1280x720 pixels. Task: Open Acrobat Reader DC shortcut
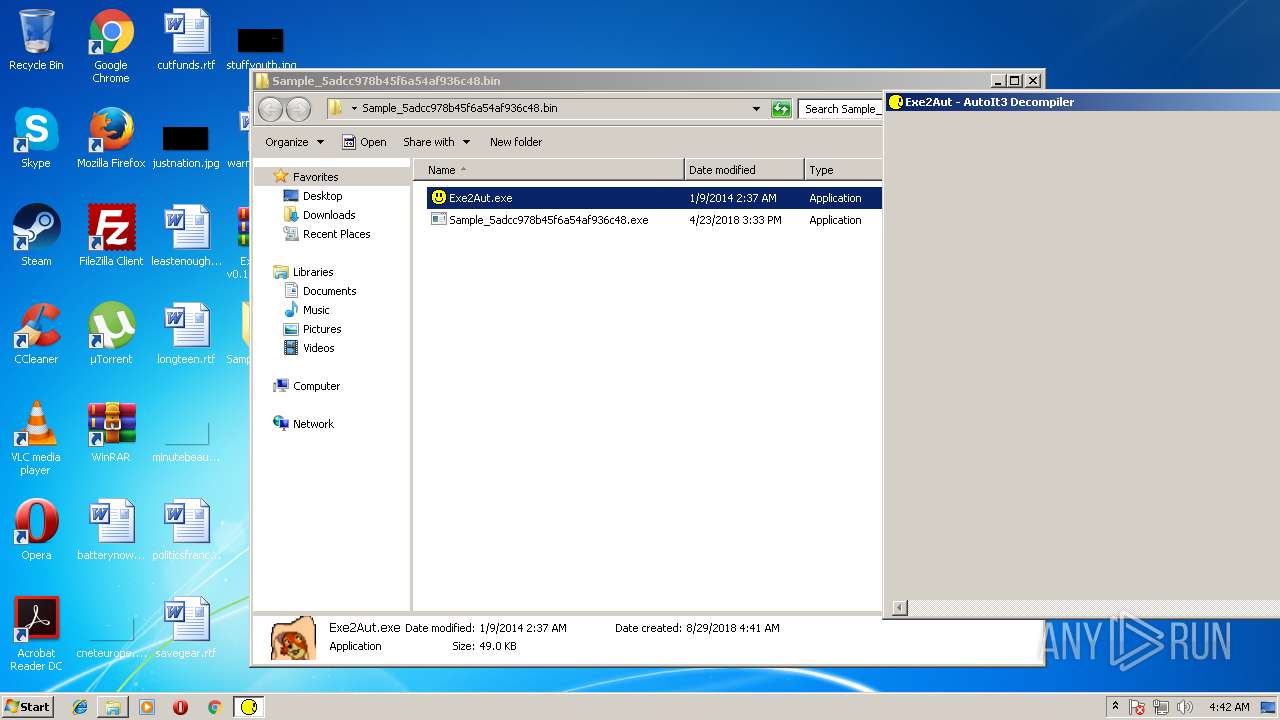click(x=36, y=634)
